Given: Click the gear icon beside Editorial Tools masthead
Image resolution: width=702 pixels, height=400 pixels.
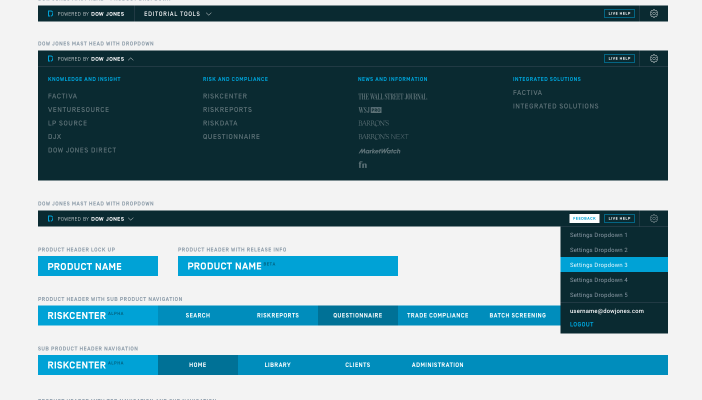Looking at the screenshot, I should (x=654, y=14).
